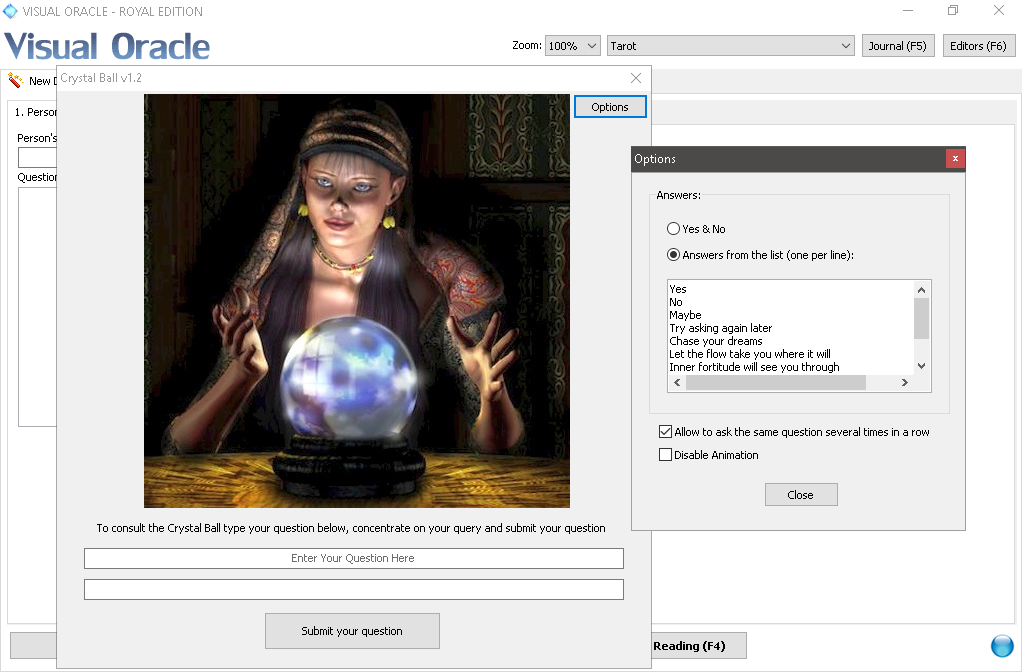Click the magic wand New icon
Screen dimensions: 1022x672
click(x=15, y=81)
